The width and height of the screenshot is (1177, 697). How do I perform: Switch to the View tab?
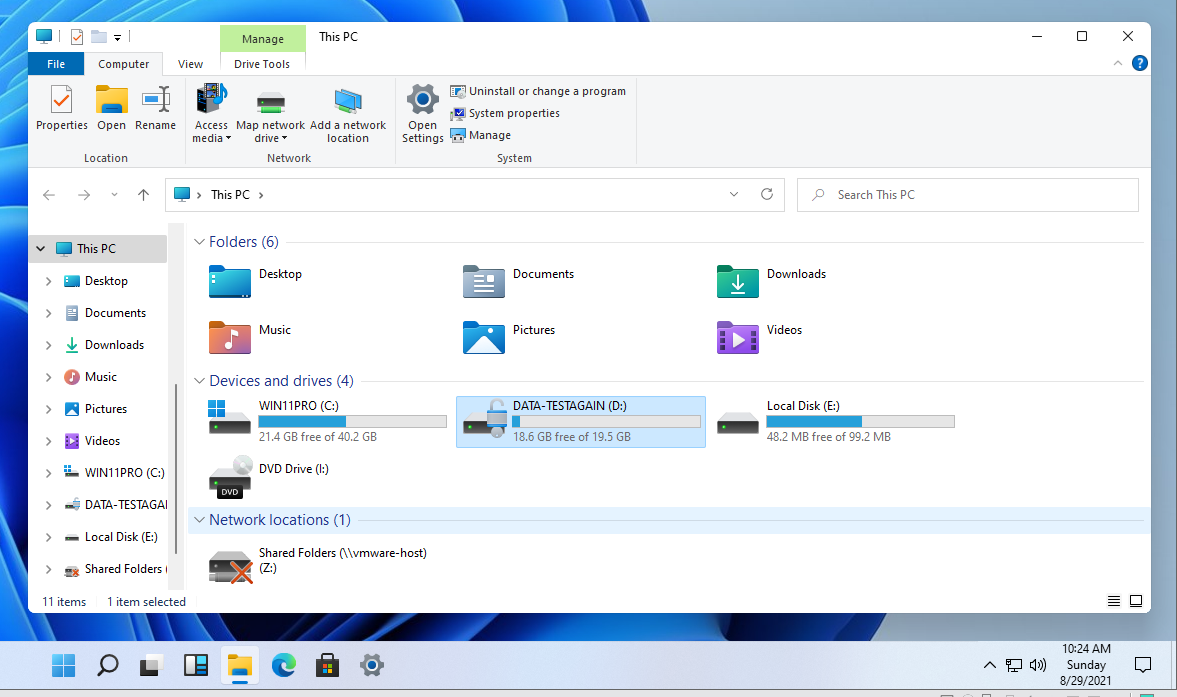click(190, 64)
